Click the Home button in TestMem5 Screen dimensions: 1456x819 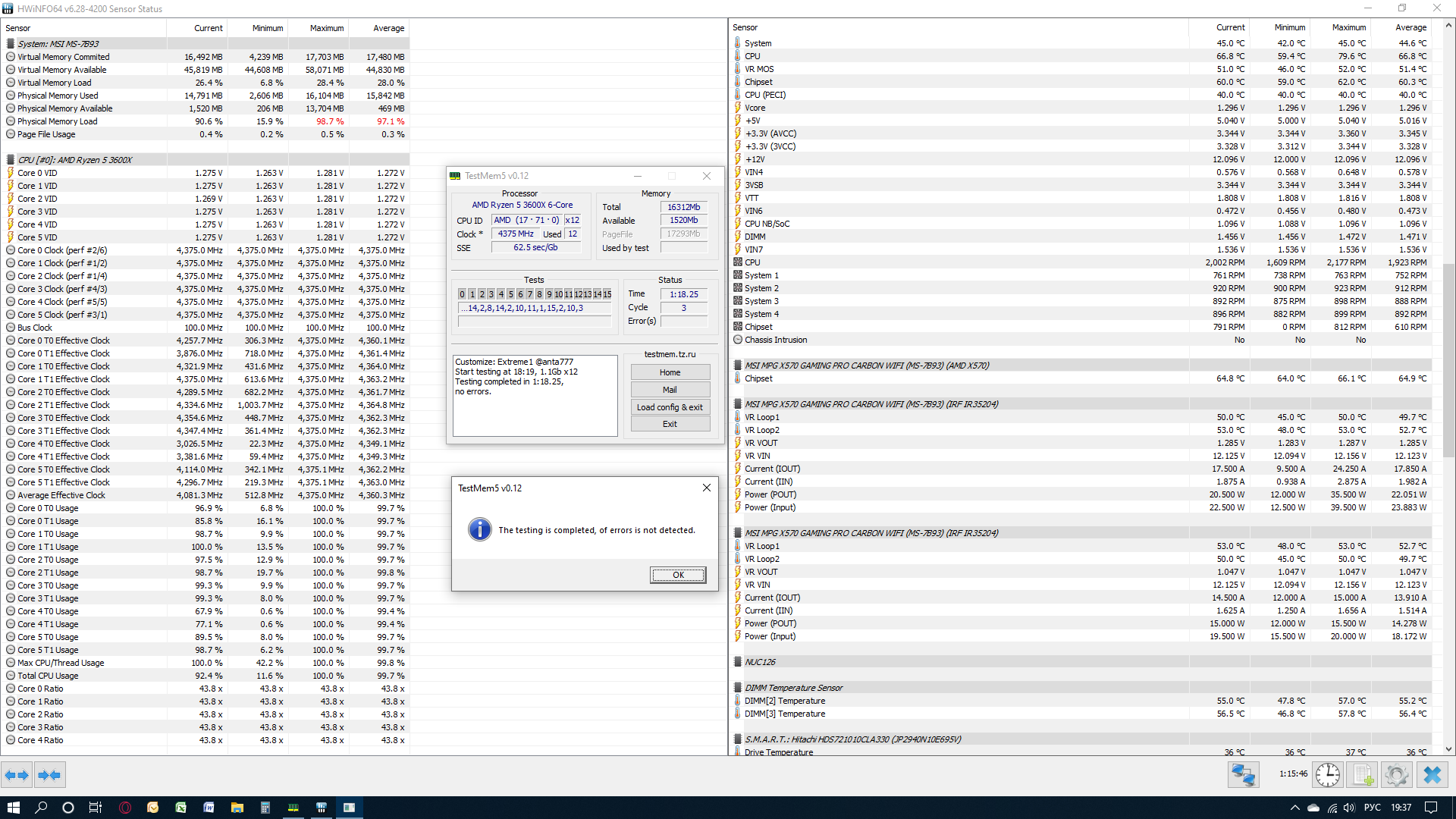670,372
